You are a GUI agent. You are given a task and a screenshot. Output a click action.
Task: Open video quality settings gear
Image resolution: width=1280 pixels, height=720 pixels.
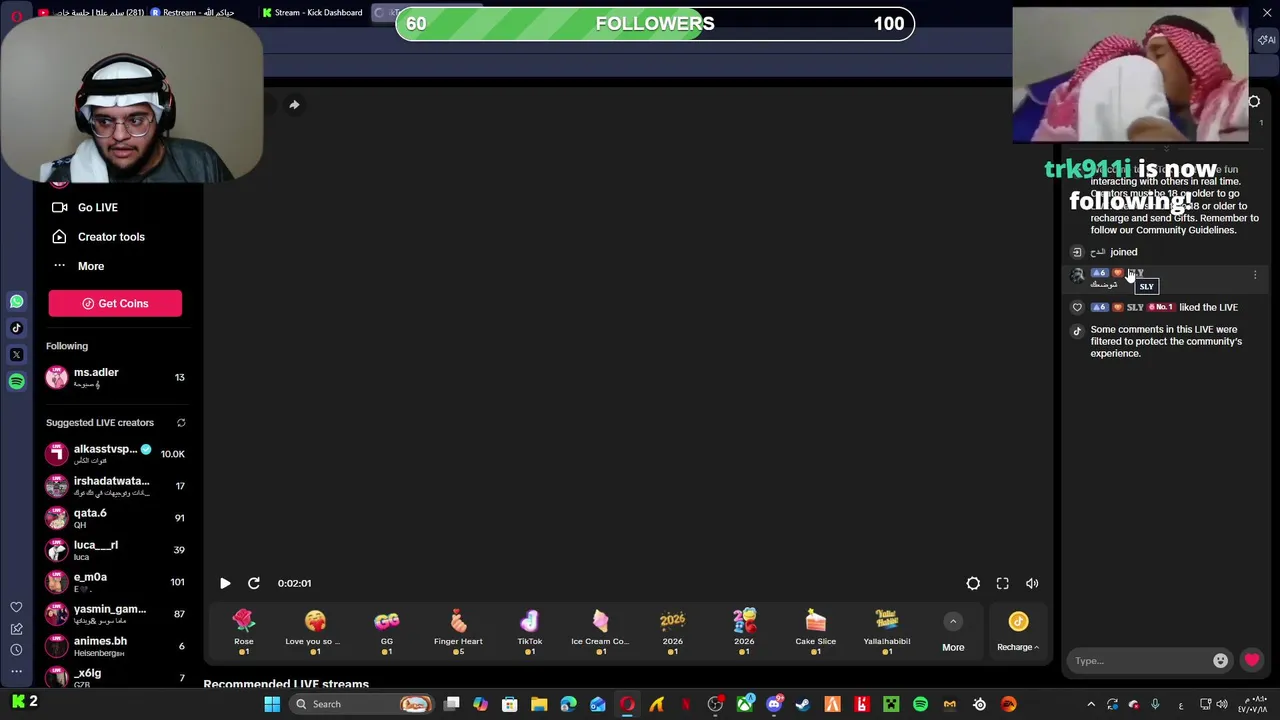(x=973, y=584)
